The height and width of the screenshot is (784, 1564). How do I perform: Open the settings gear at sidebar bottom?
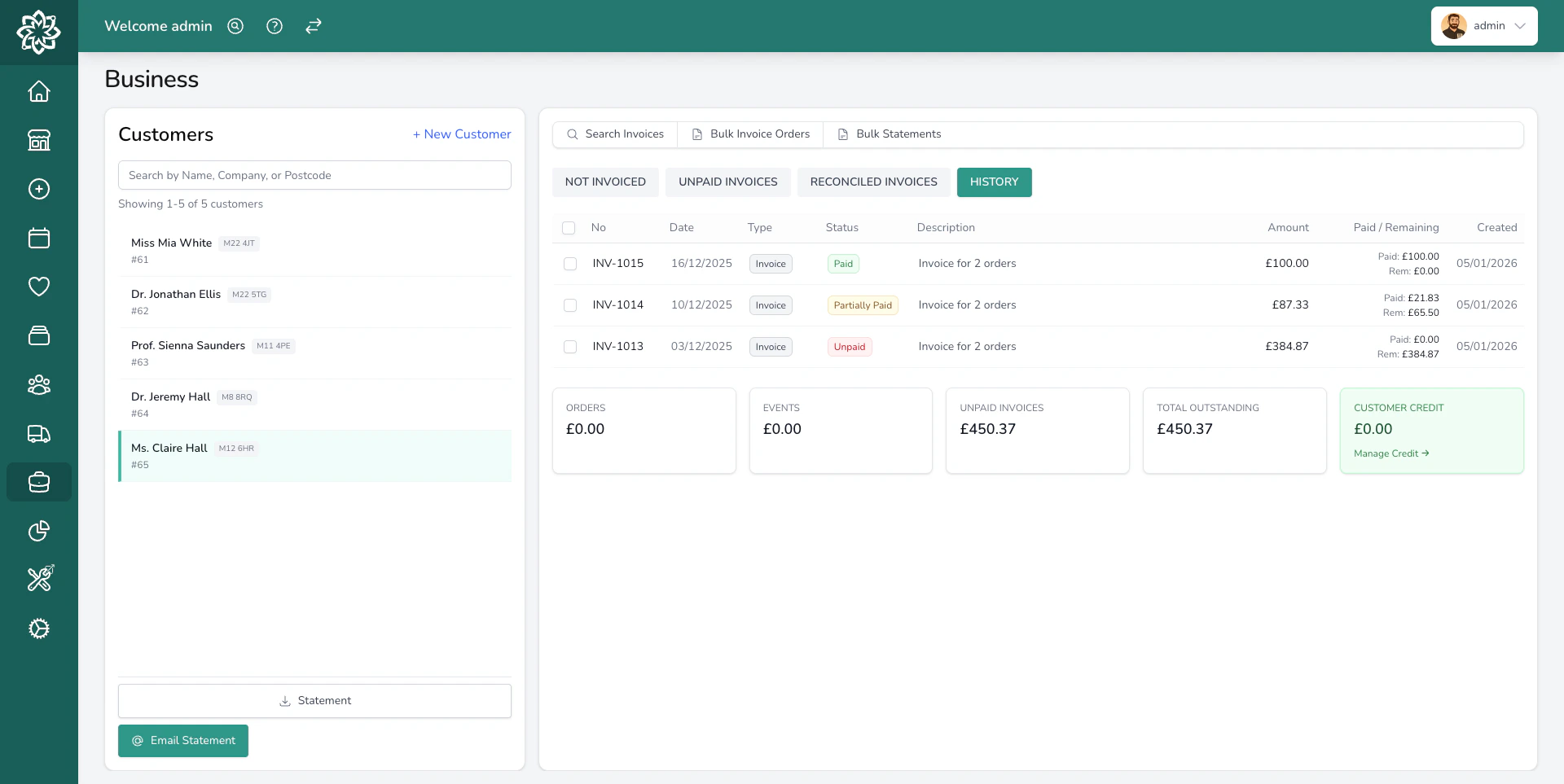point(38,629)
